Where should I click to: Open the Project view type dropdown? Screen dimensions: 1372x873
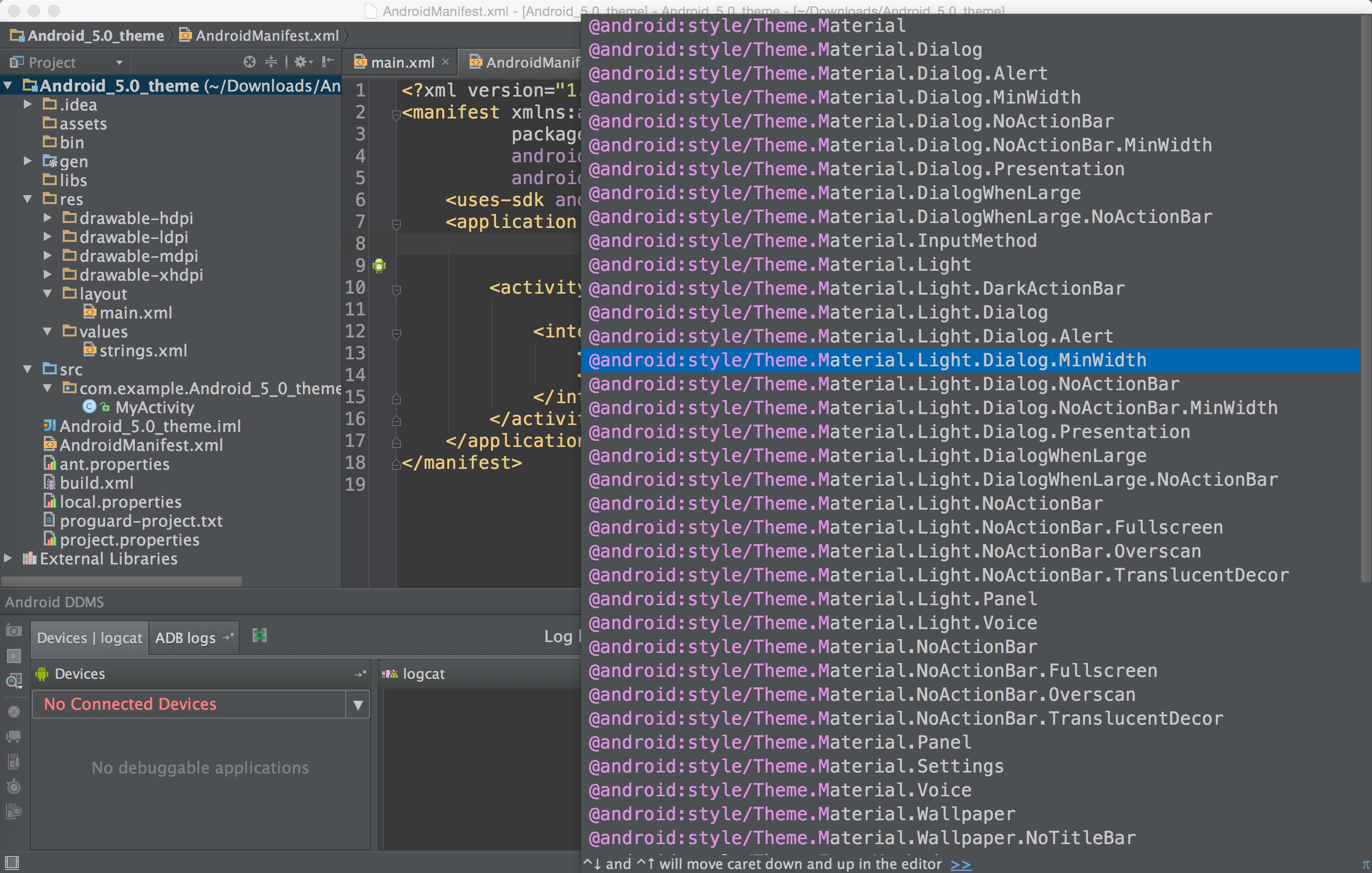click(119, 62)
